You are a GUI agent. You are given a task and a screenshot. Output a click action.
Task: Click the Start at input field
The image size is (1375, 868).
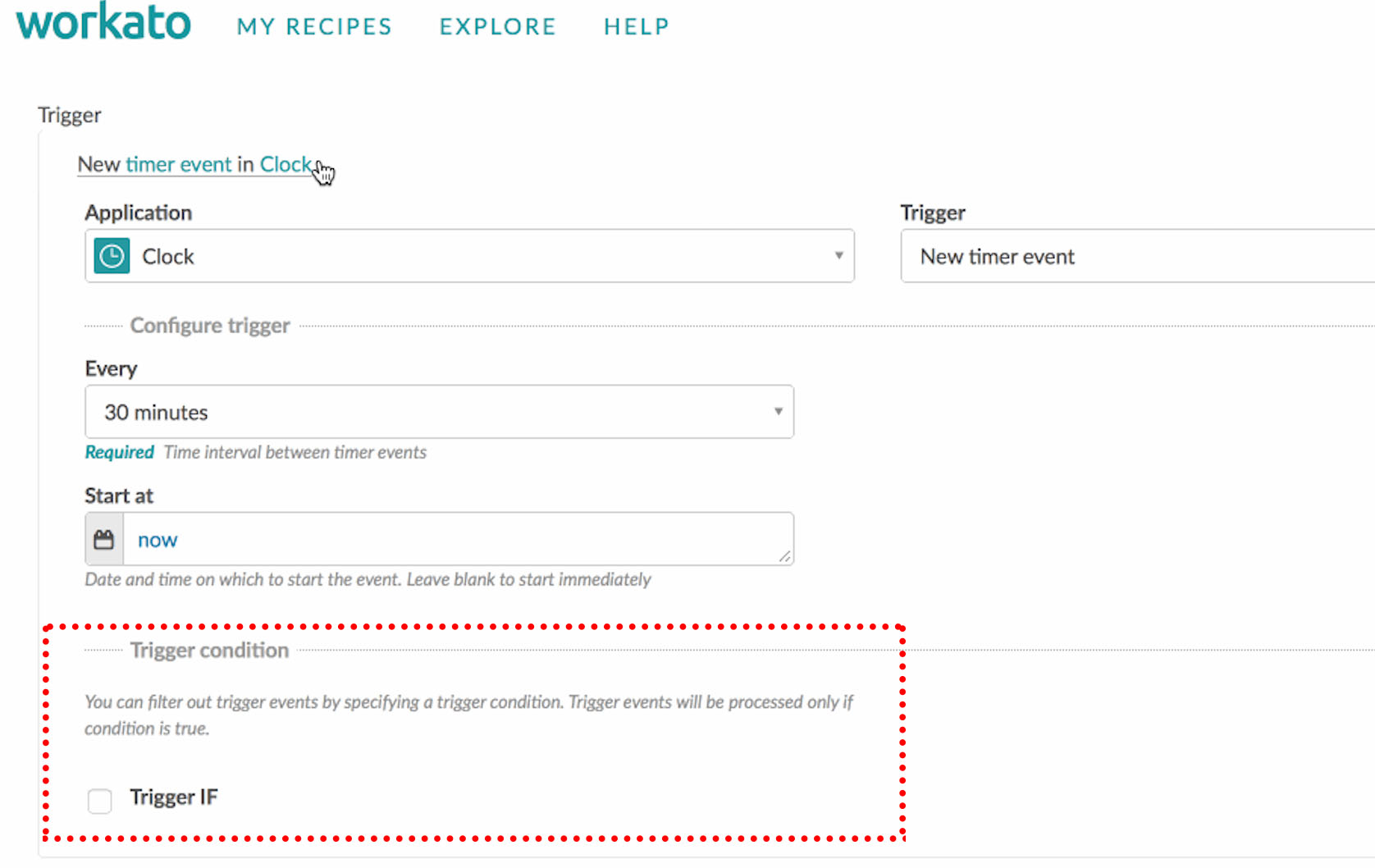(458, 539)
